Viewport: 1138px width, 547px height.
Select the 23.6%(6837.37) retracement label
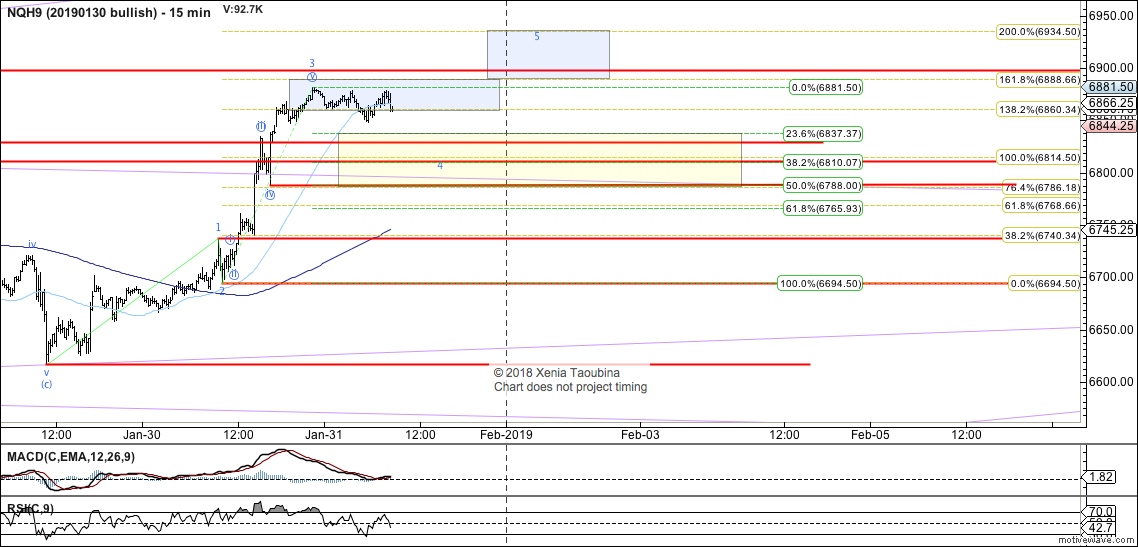[x=821, y=133]
